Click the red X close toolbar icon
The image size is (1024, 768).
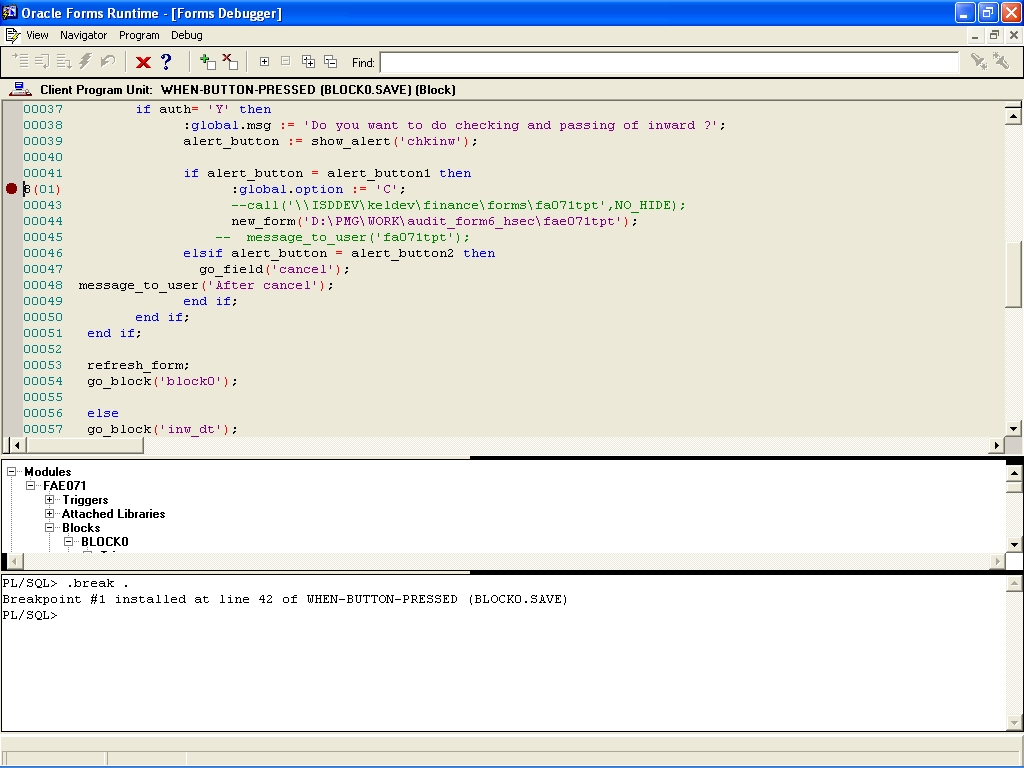click(x=143, y=62)
